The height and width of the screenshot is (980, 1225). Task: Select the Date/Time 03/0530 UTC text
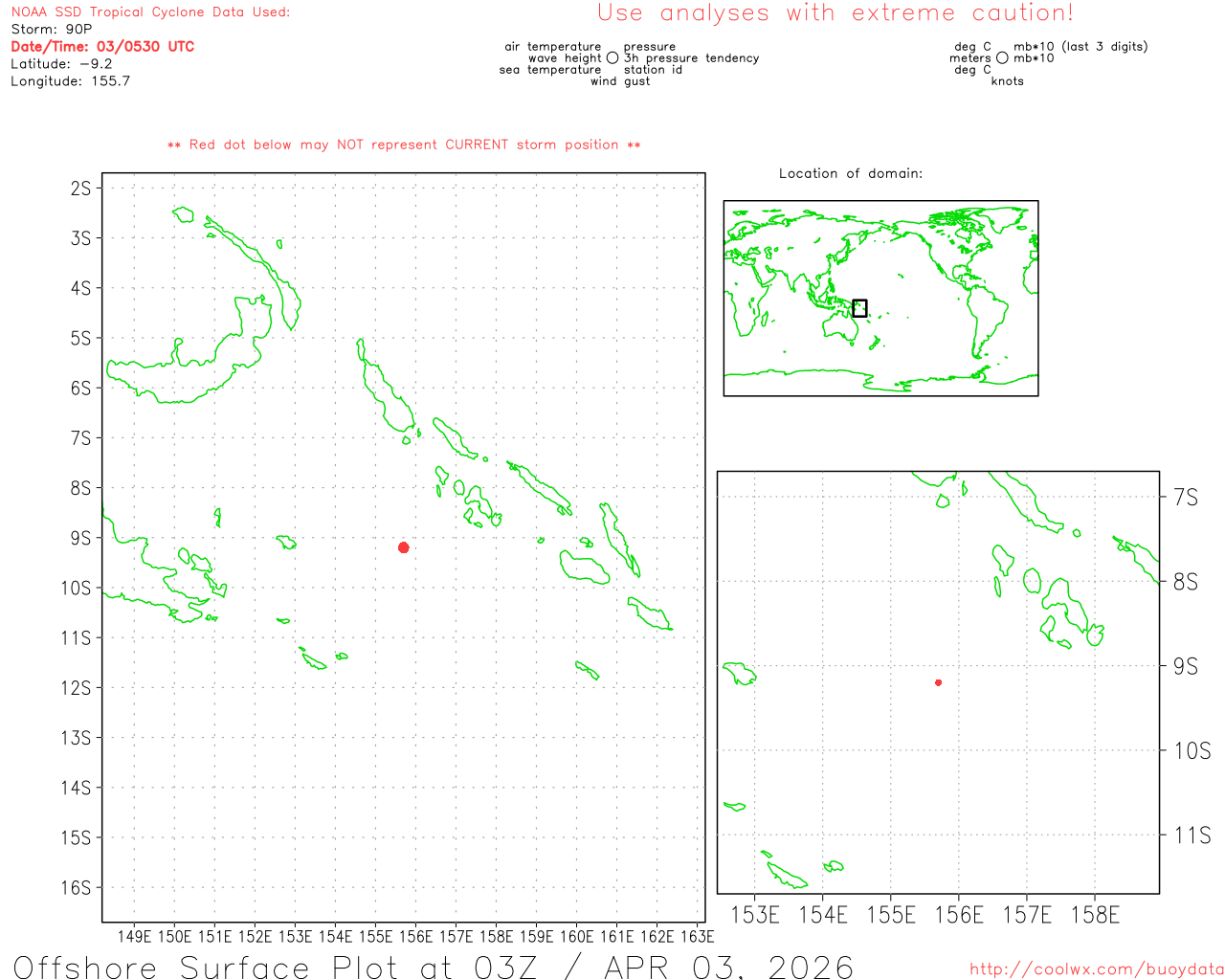coord(102,47)
